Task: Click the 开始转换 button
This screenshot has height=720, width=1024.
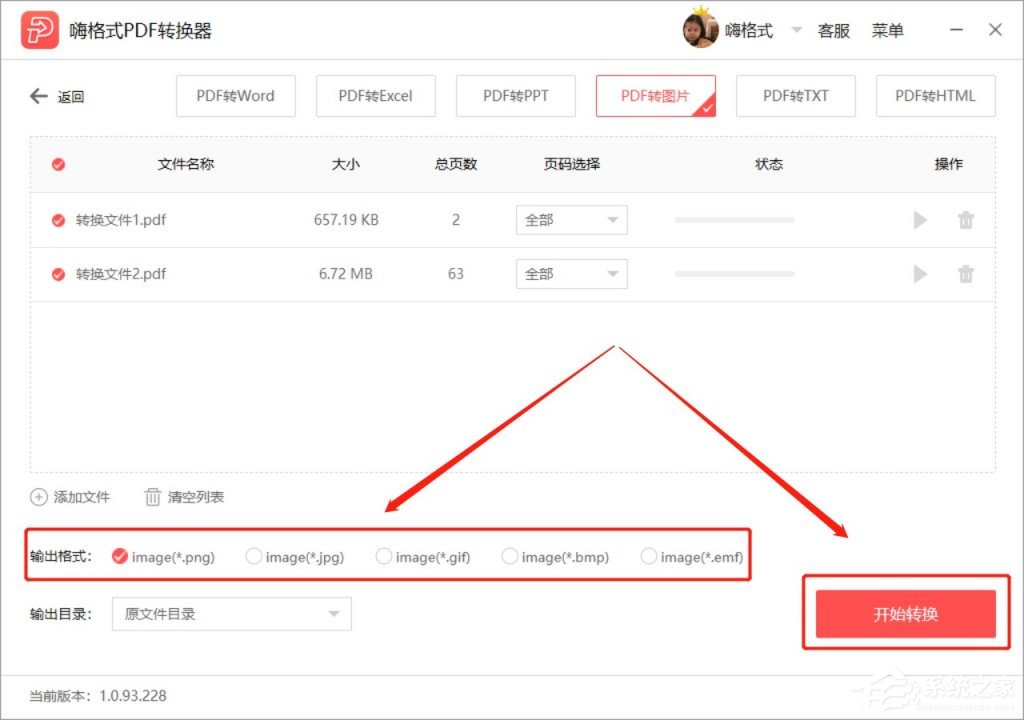Action: click(x=906, y=614)
